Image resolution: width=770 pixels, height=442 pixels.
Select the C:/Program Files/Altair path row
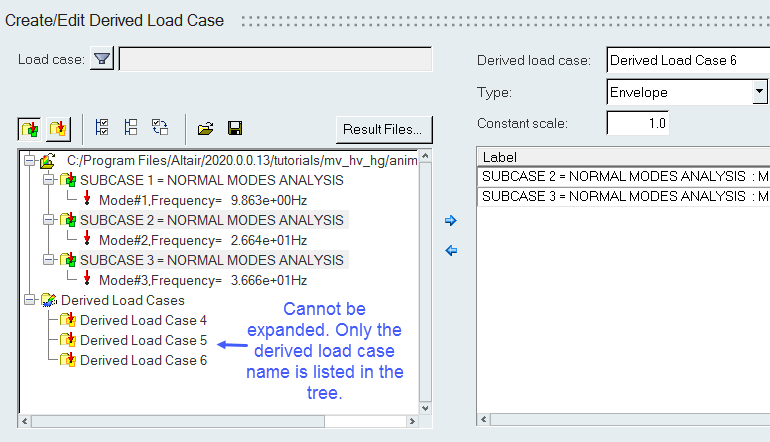[242, 161]
